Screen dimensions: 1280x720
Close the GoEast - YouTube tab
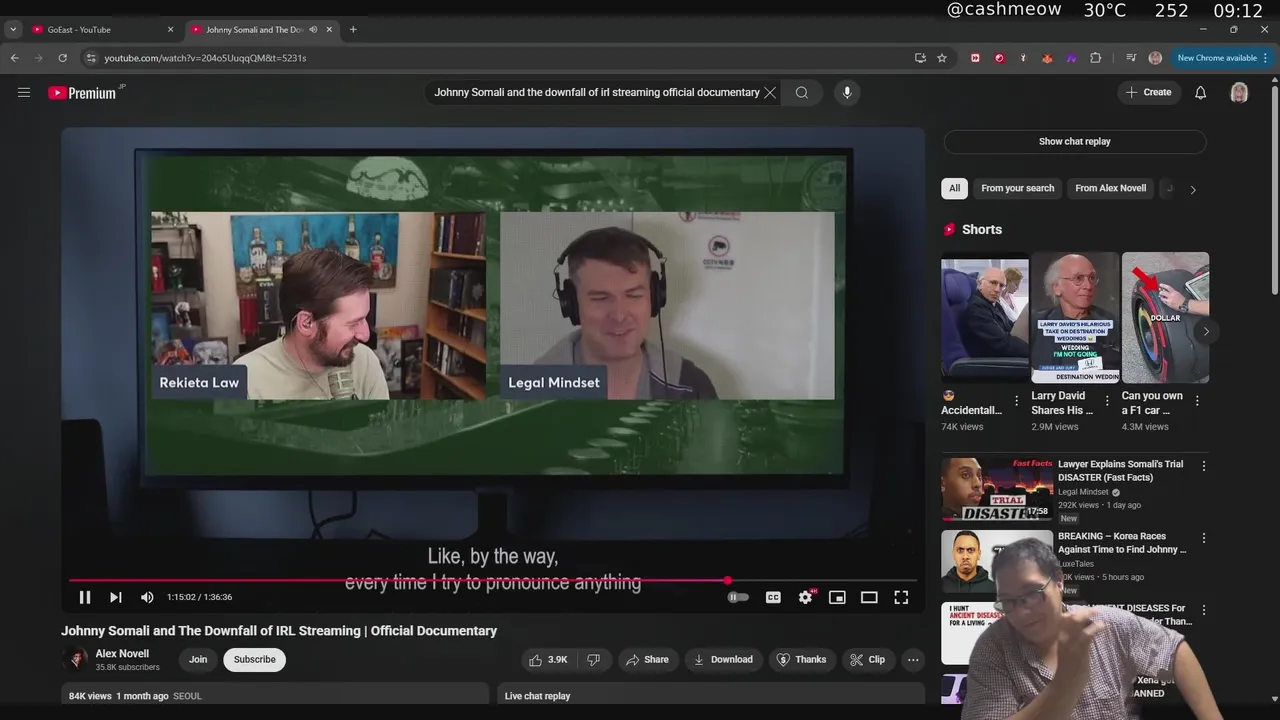coord(170,30)
